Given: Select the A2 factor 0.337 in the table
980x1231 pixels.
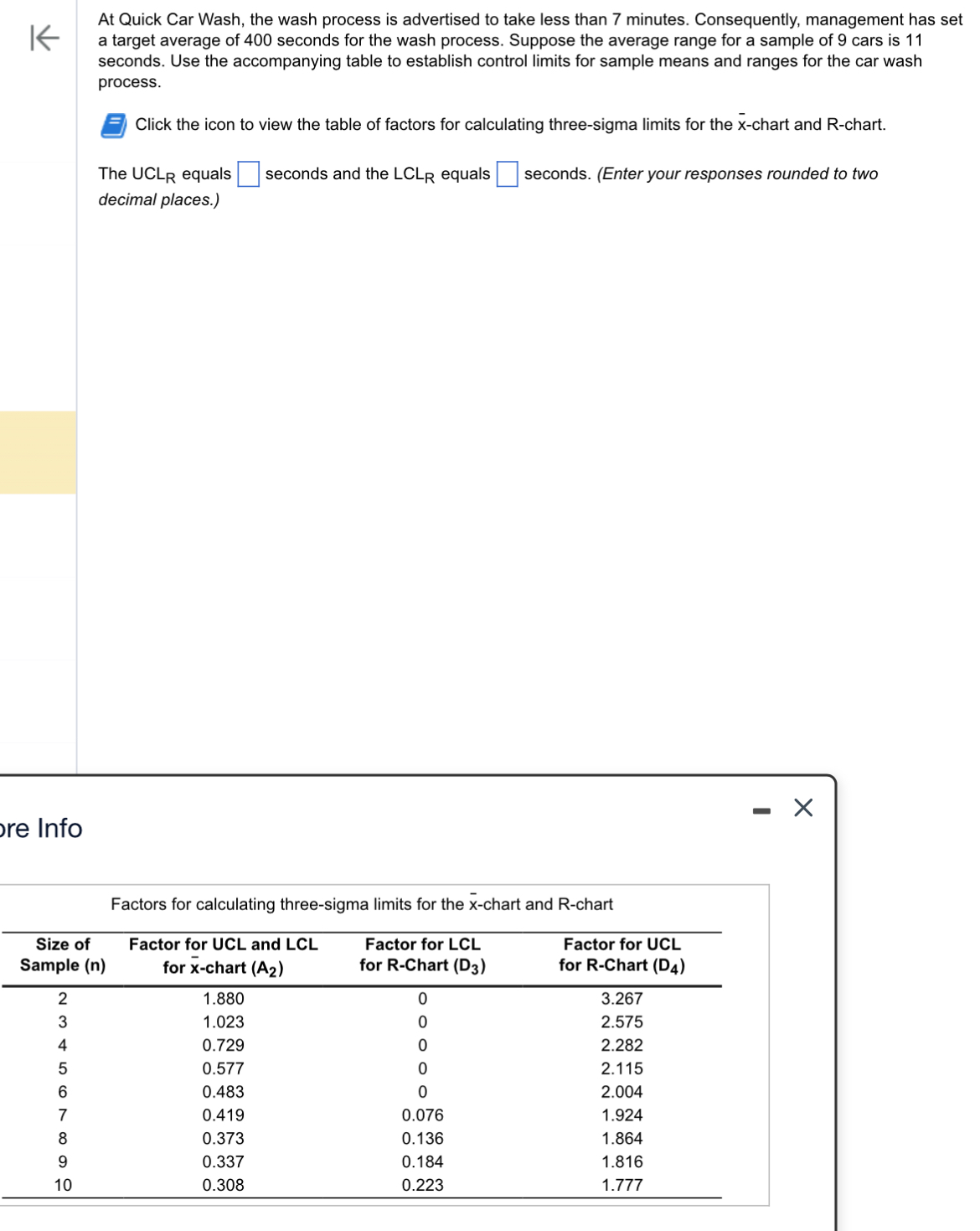Looking at the screenshot, I should (x=224, y=1161).
